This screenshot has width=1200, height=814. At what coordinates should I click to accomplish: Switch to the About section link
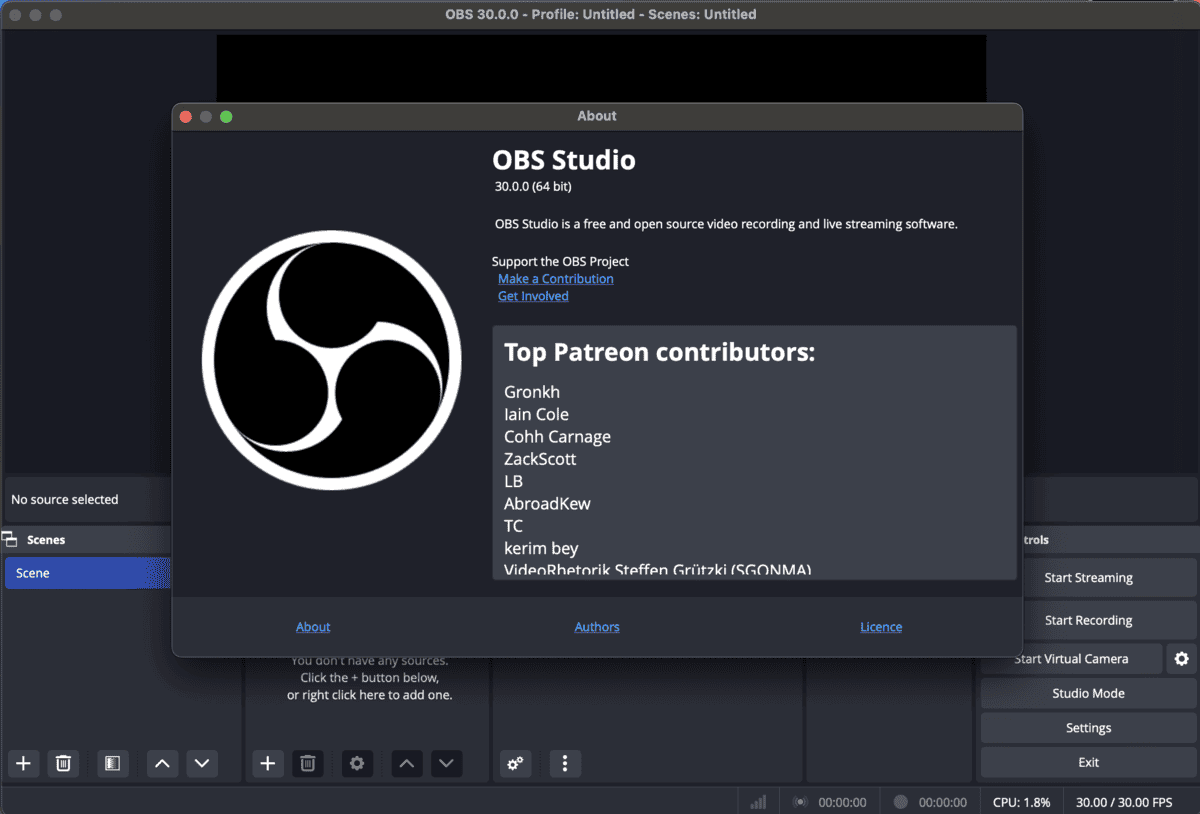(313, 627)
